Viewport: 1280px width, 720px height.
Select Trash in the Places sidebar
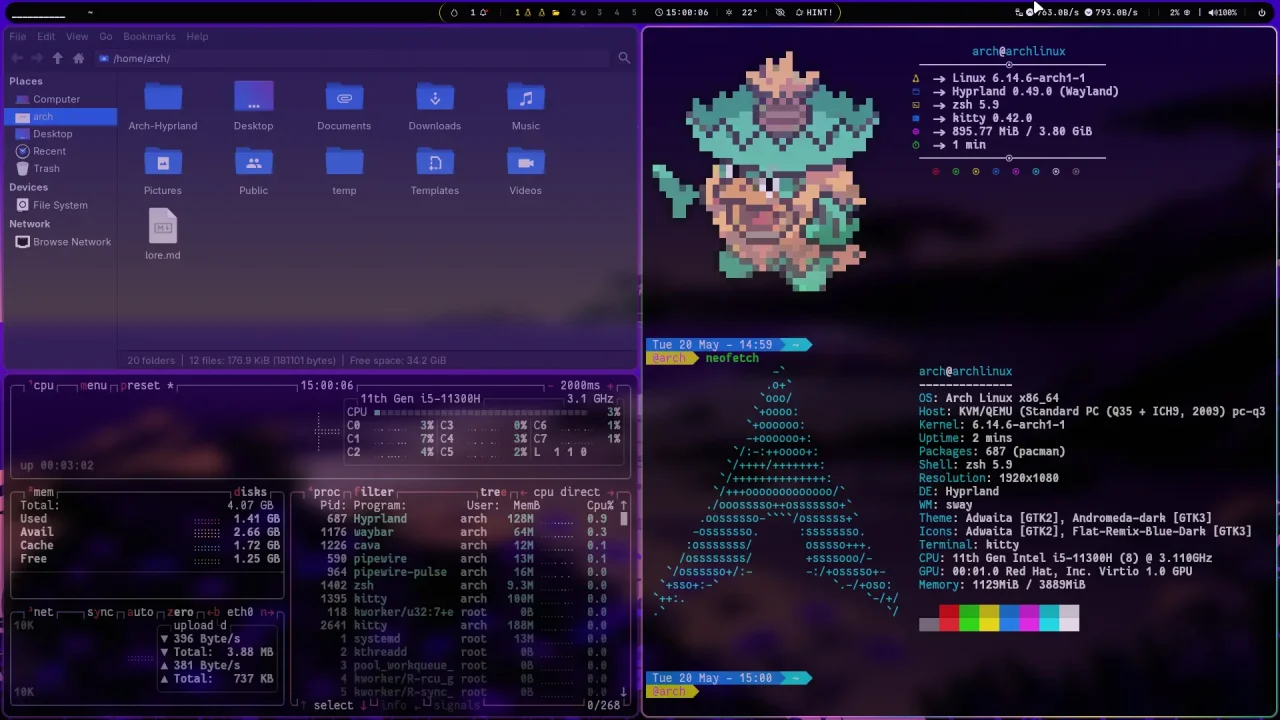click(46, 169)
